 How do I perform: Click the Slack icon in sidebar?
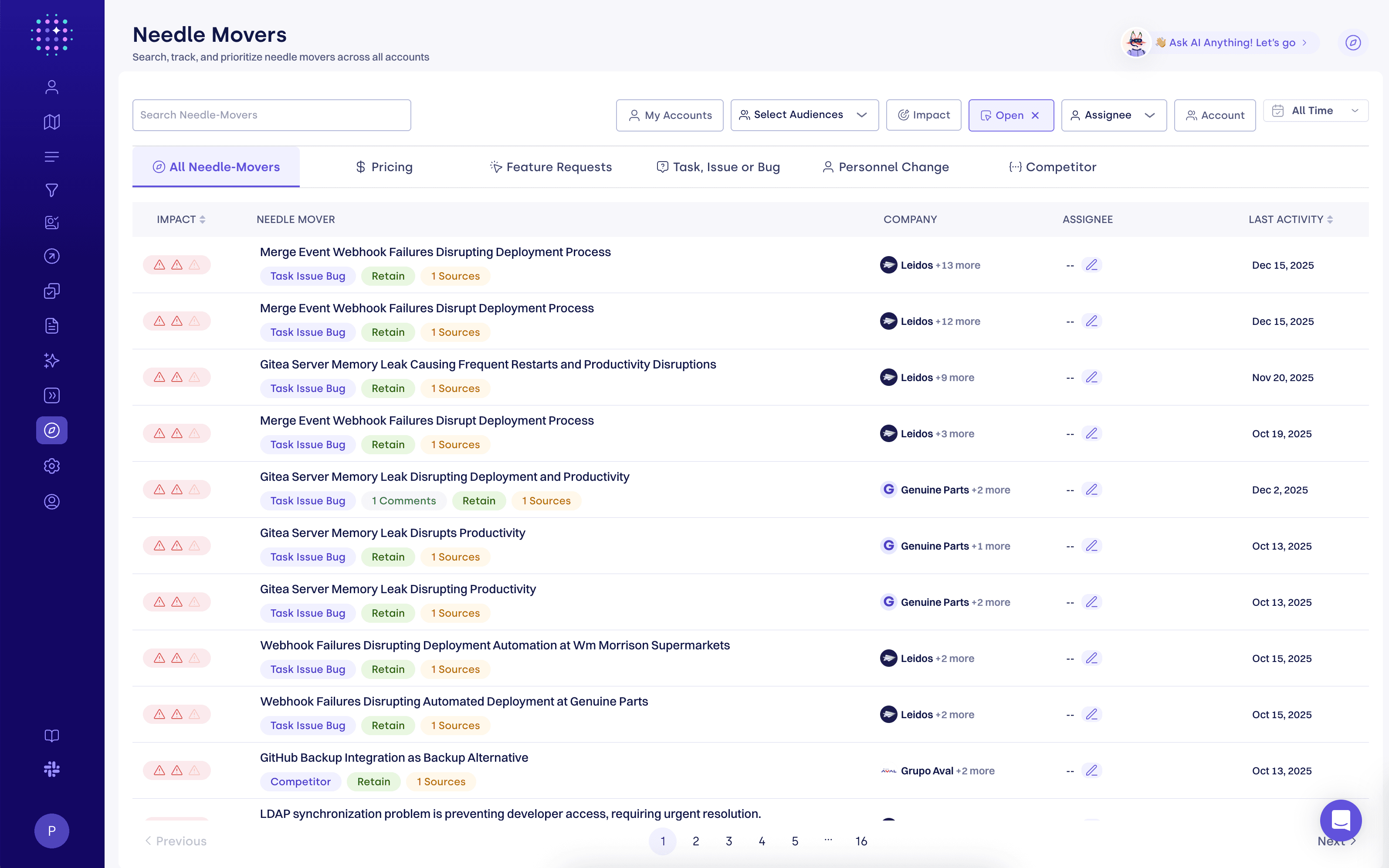click(52, 769)
